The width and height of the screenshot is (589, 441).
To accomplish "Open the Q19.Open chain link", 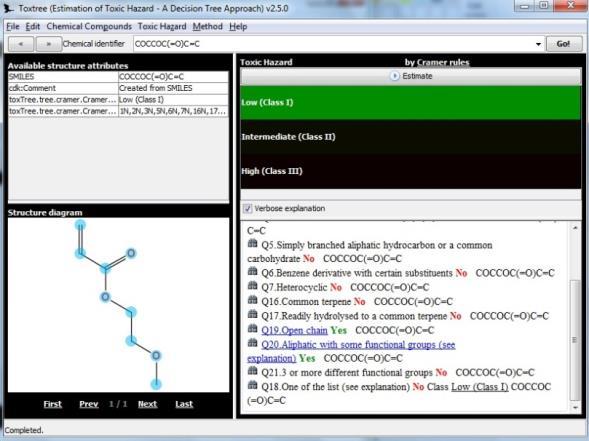I will click(294, 331).
